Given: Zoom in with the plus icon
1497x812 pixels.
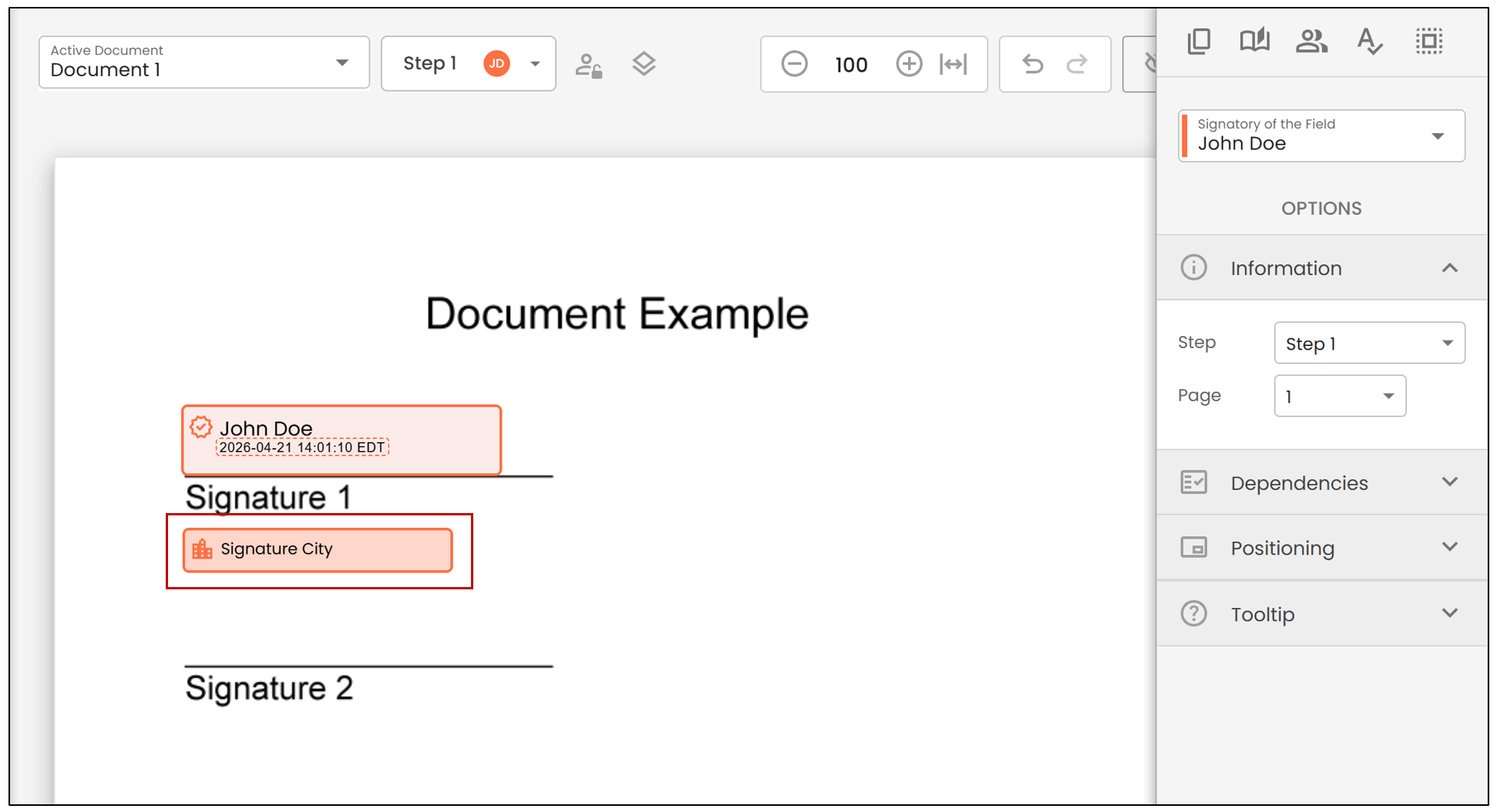Looking at the screenshot, I should [x=909, y=64].
